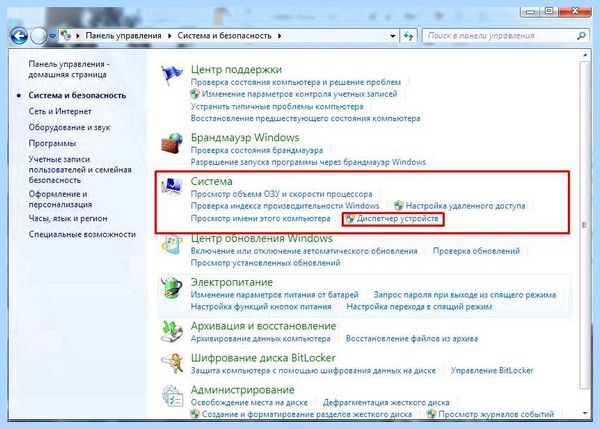The width and height of the screenshot is (600, 429).
Task: Open Просмотр установленных обновлений
Action: (x=265, y=263)
